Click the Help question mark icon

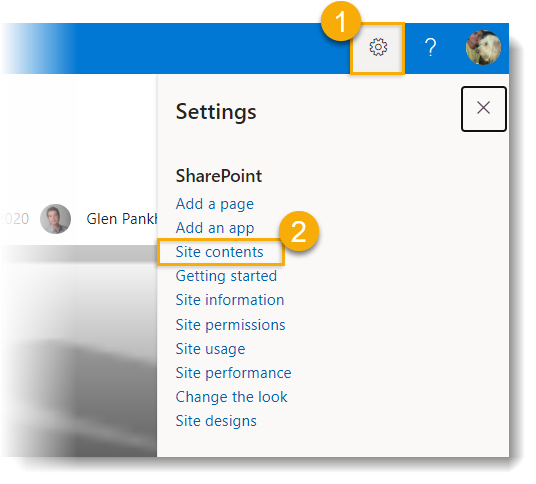(x=430, y=48)
